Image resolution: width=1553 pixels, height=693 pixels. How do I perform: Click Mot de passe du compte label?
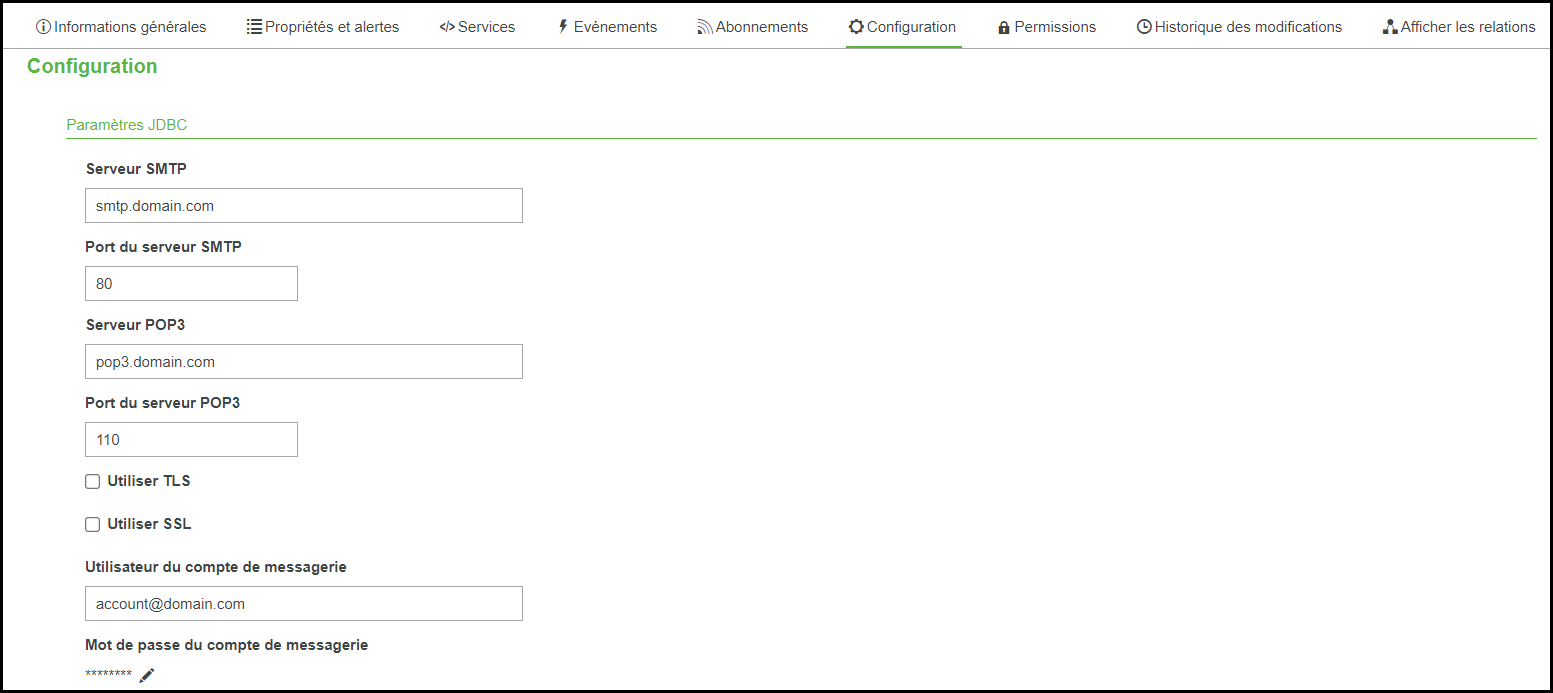click(227, 645)
